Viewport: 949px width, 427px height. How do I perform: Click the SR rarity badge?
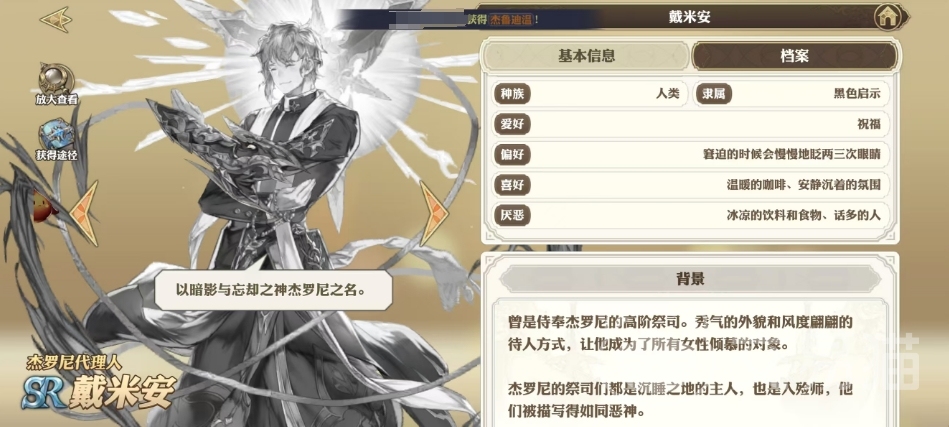pyautogui.click(x=44, y=393)
